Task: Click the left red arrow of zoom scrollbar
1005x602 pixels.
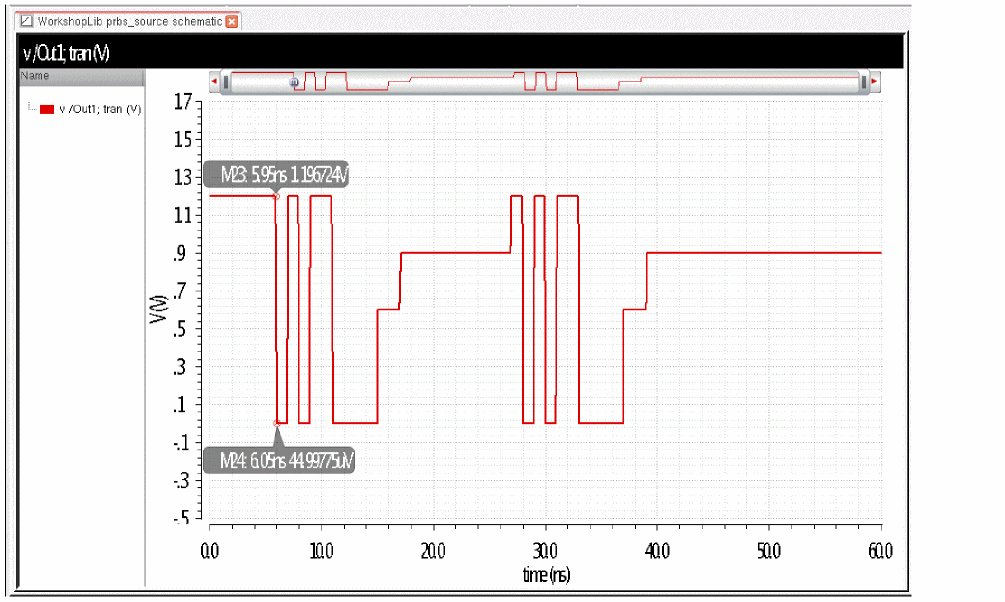Action: point(214,81)
